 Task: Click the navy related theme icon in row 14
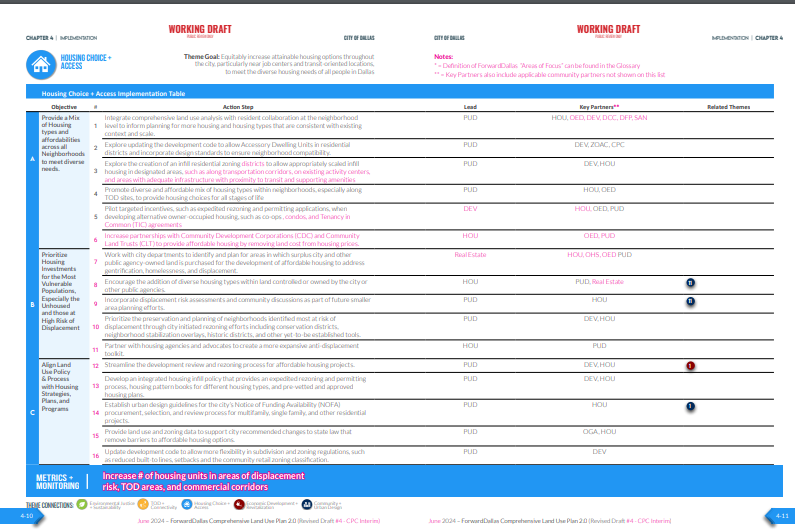pos(690,406)
